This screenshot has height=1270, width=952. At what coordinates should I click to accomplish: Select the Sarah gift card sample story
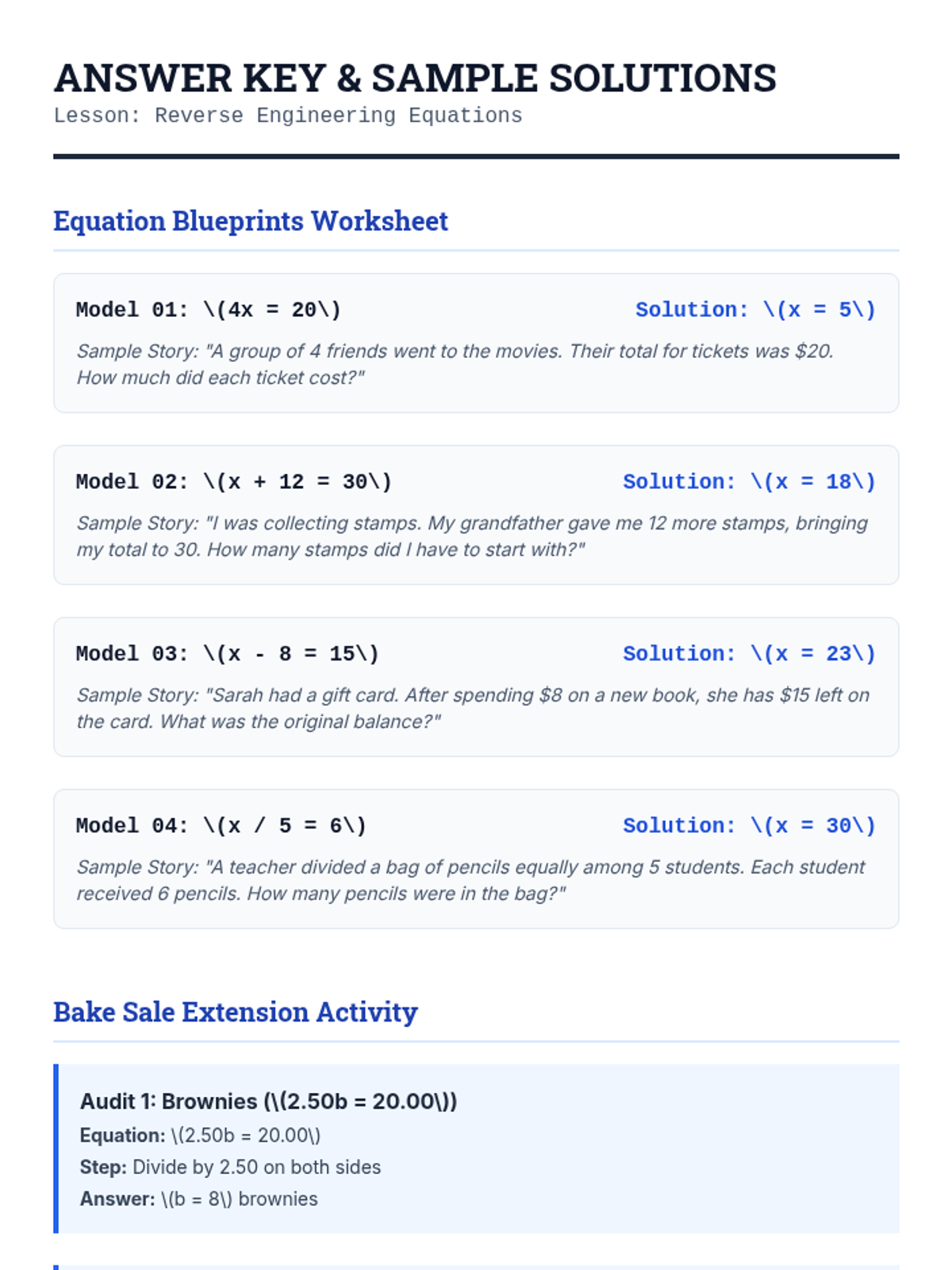pos(473,708)
